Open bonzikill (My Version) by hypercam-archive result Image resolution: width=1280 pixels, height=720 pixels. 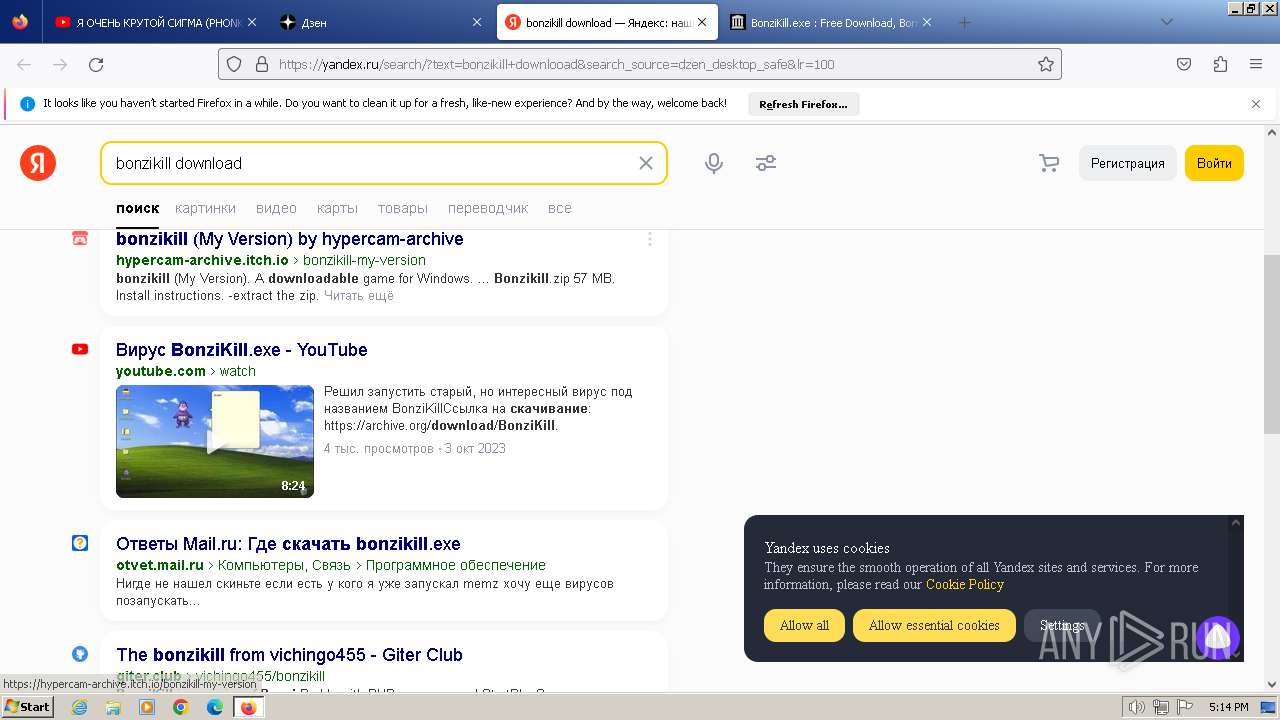point(290,239)
